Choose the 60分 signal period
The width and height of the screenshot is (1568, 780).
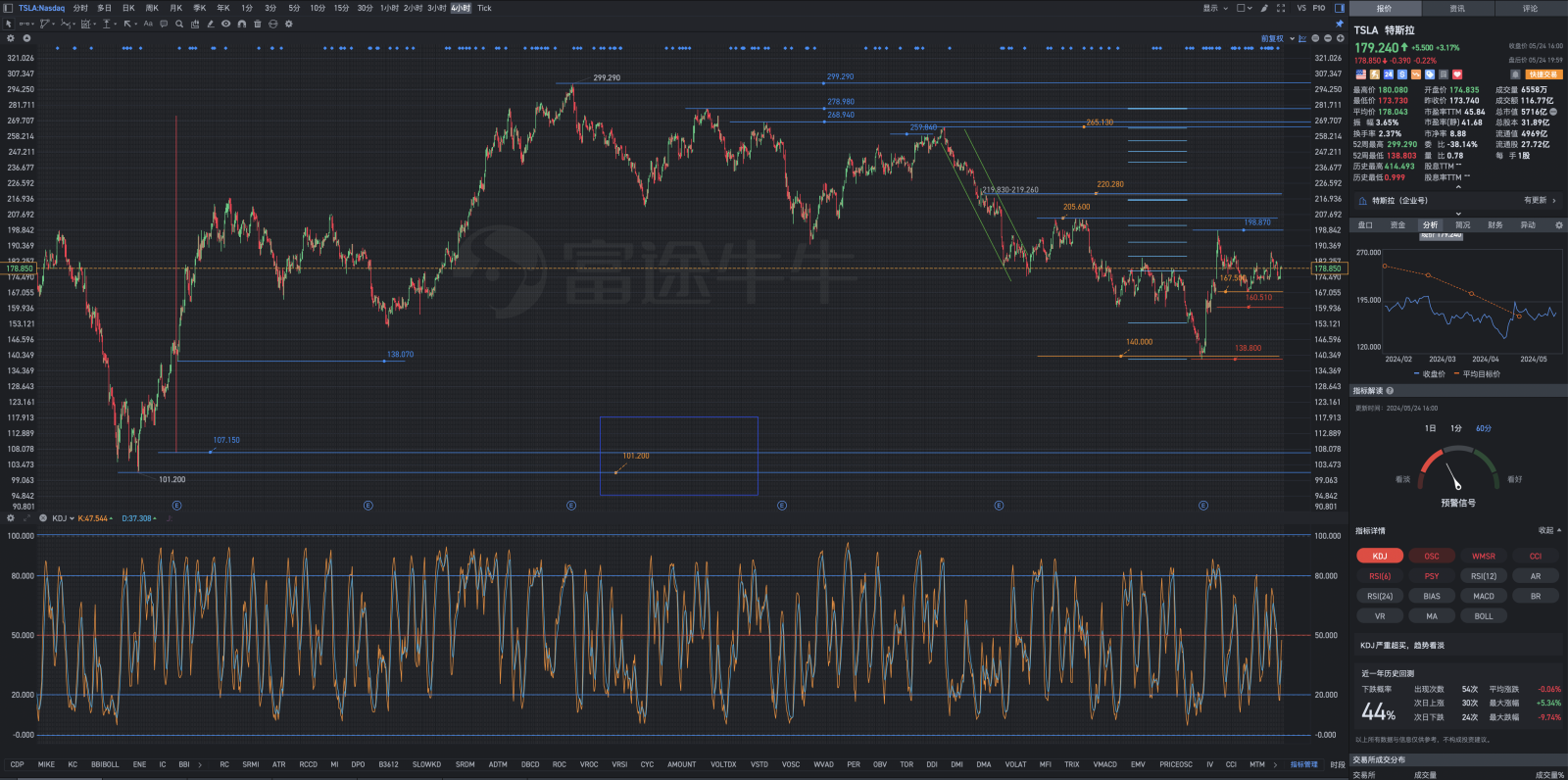coord(1484,428)
